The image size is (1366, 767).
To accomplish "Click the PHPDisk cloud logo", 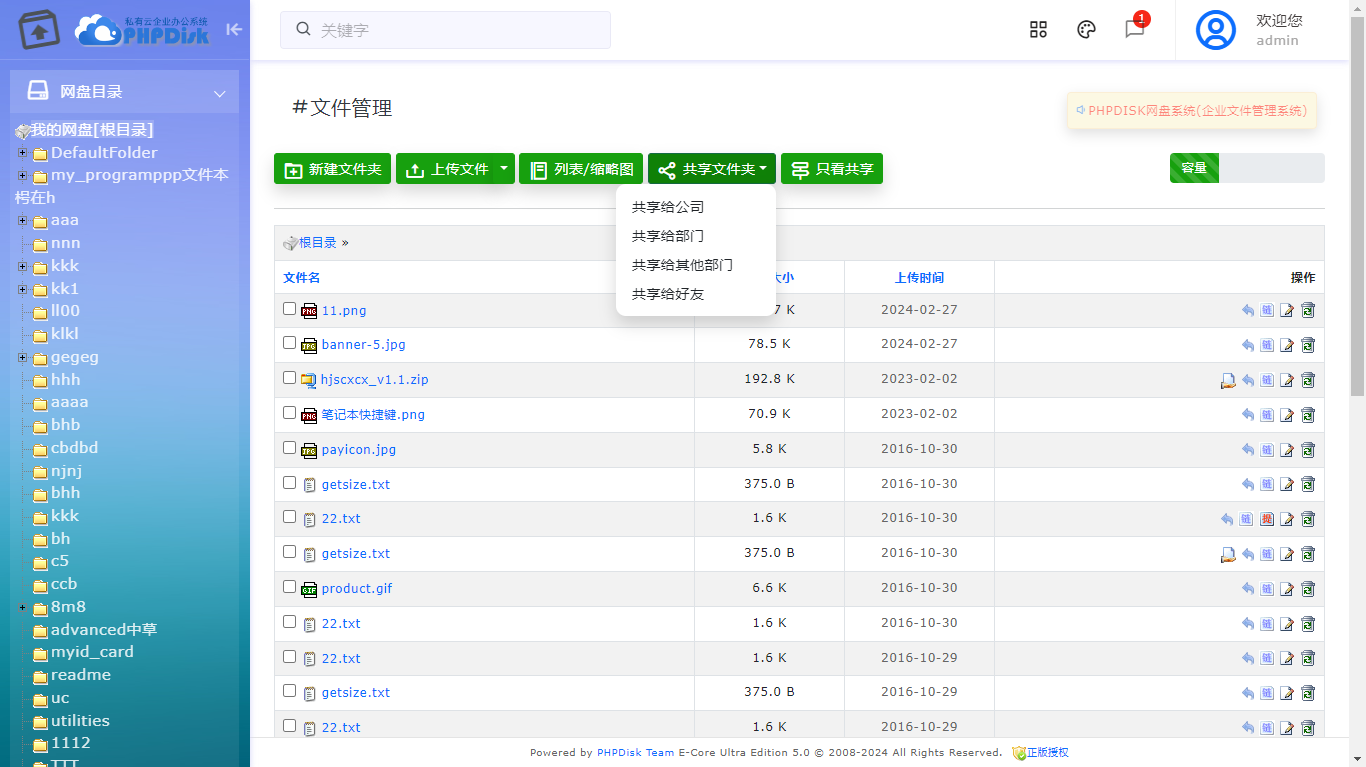I will click(x=142, y=30).
